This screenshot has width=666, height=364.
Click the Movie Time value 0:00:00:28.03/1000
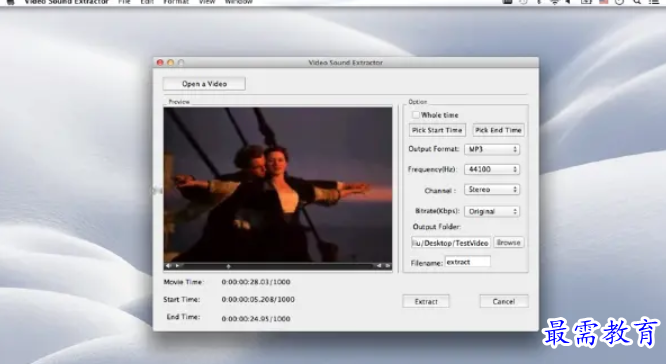click(256, 282)
